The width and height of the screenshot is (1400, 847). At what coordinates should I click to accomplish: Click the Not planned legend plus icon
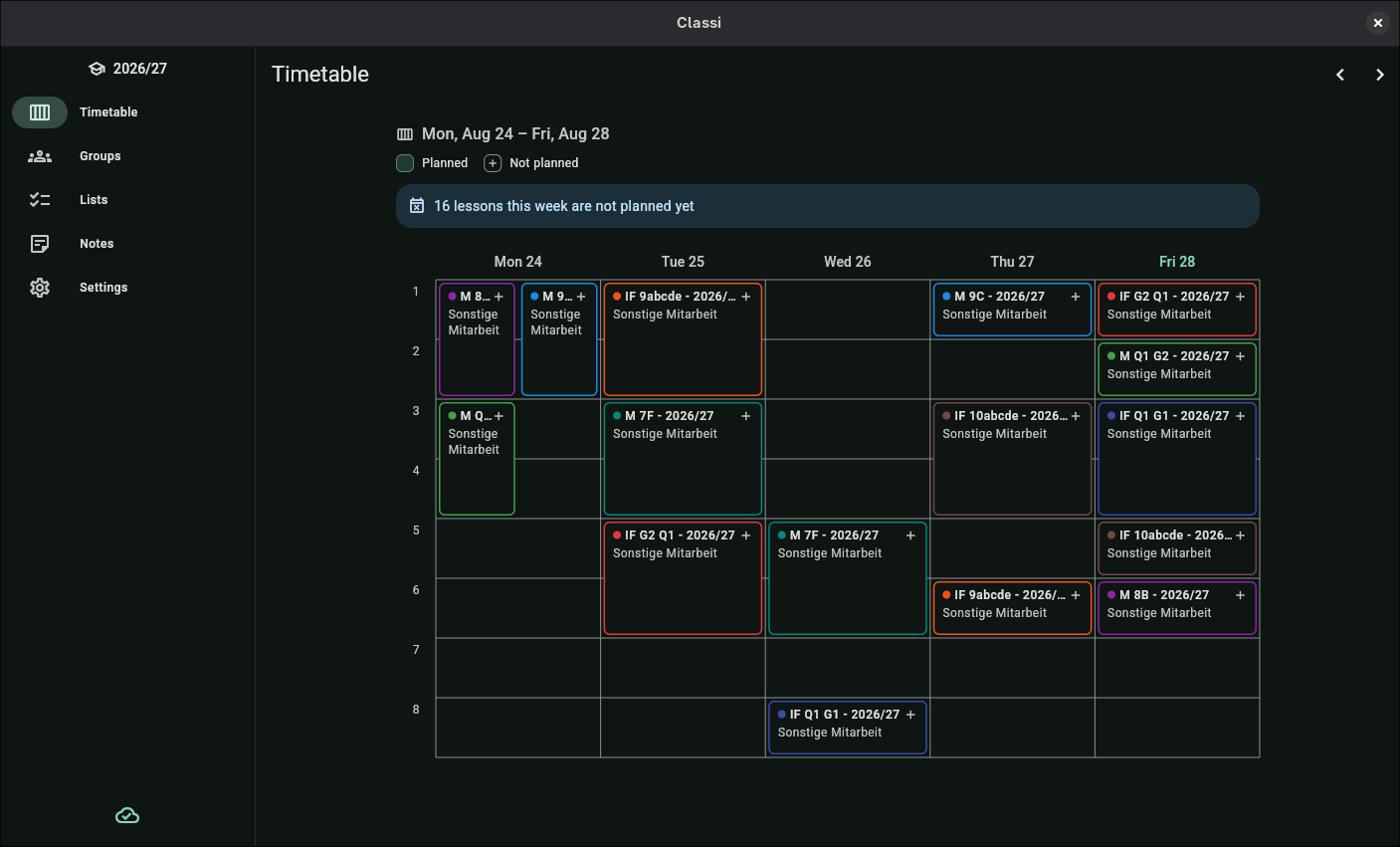pos(493,163)
